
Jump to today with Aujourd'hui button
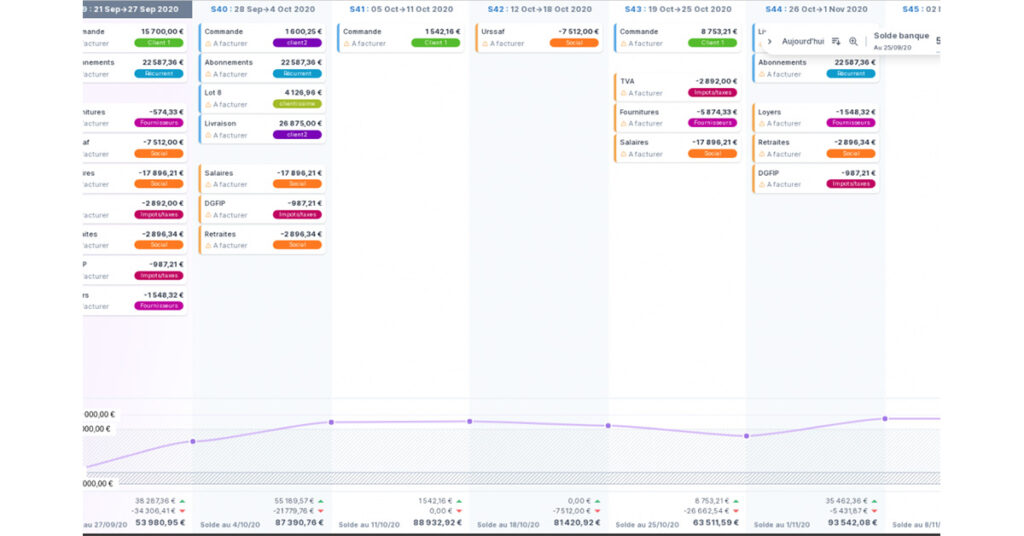coord(803,41)
